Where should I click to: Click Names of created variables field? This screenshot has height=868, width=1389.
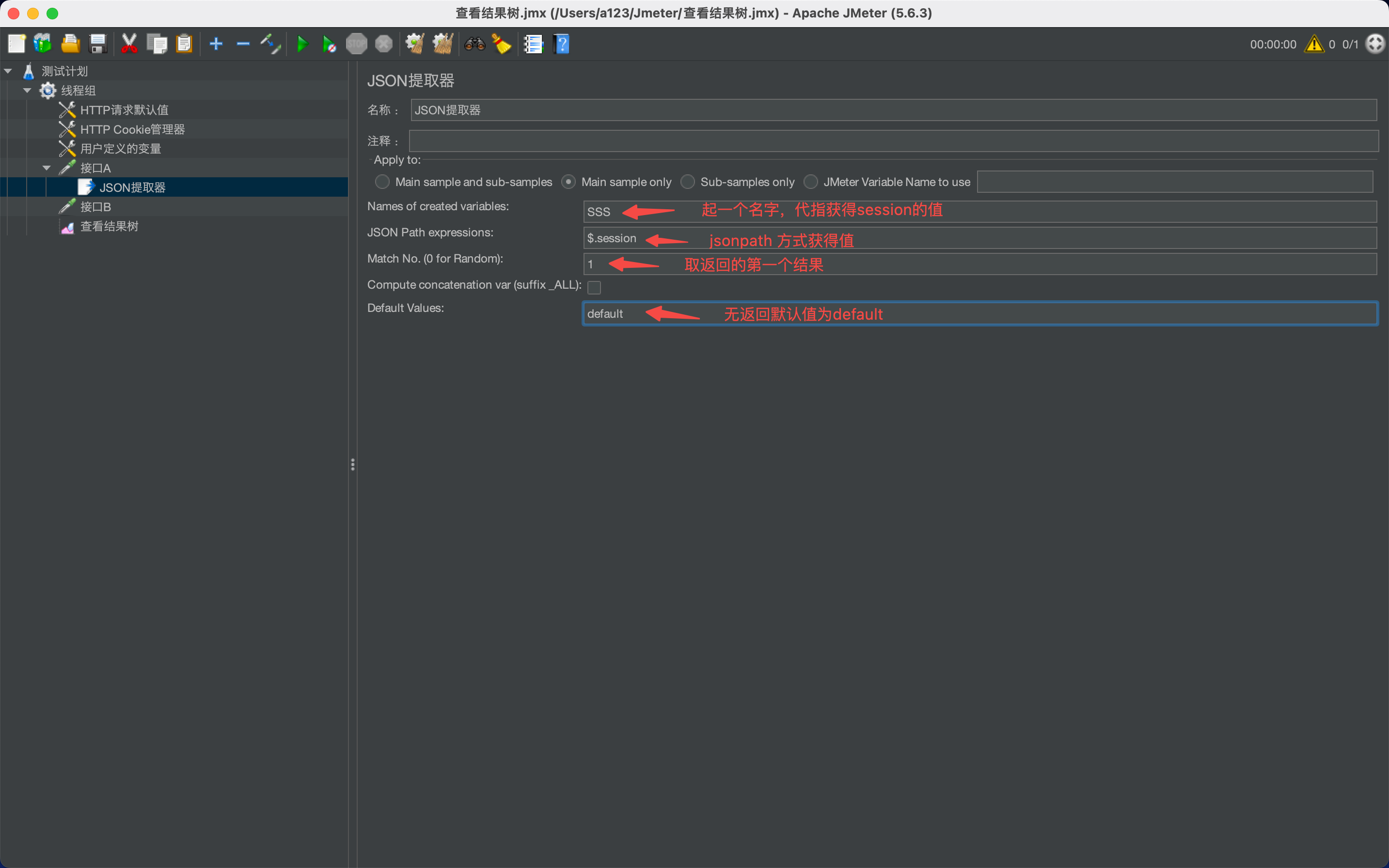tap(980, 212)
